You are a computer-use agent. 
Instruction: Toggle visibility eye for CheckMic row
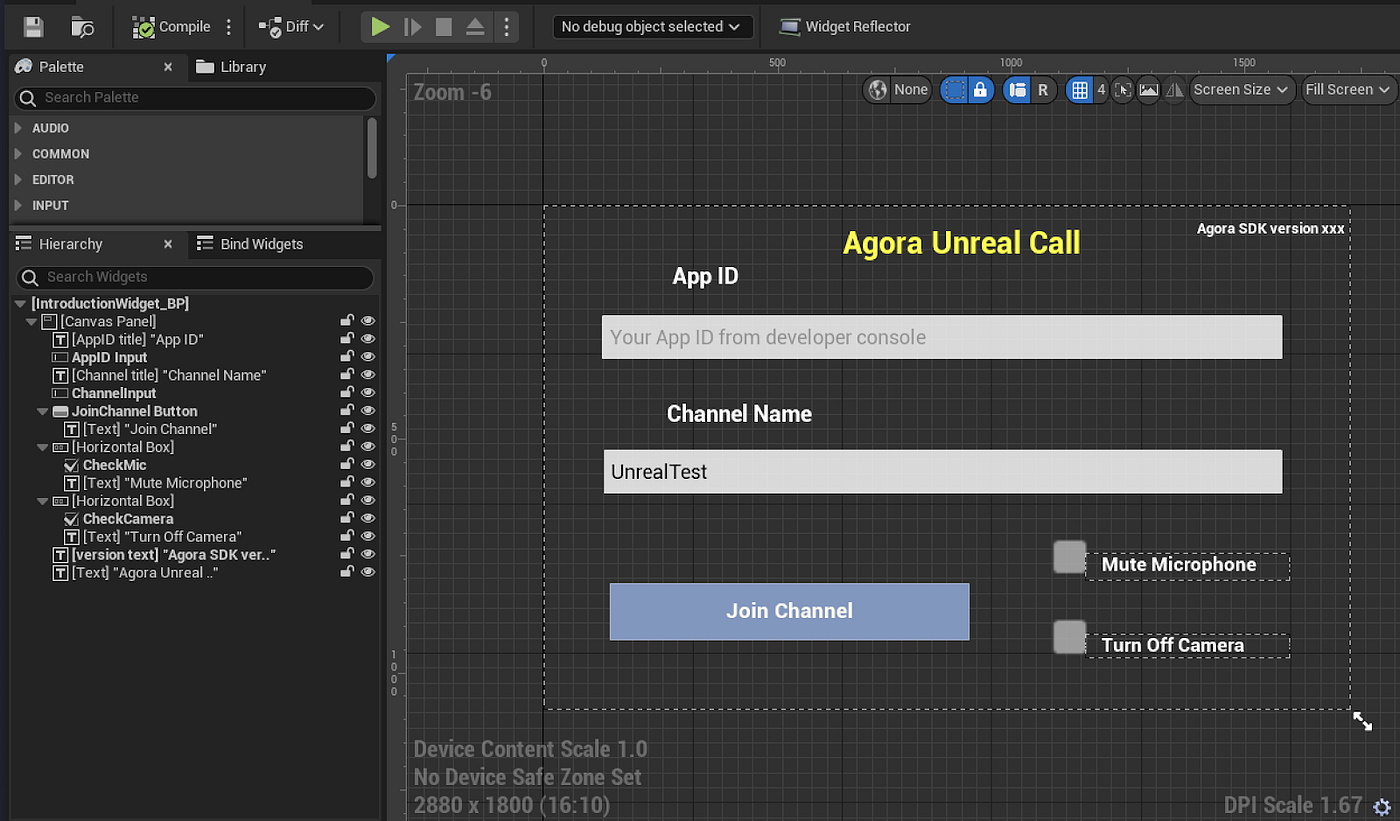coord(368,466)
